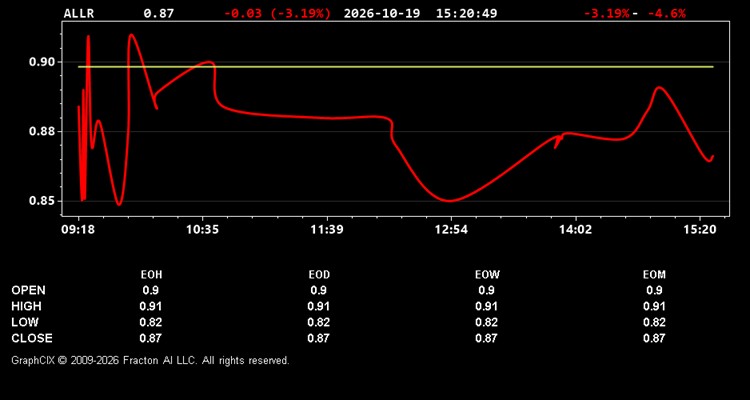Image resolution: width=750 pixels, height=400 pixels.
Task: Click the timestamp 15:20:49
Action: click(x=466, y=13)
